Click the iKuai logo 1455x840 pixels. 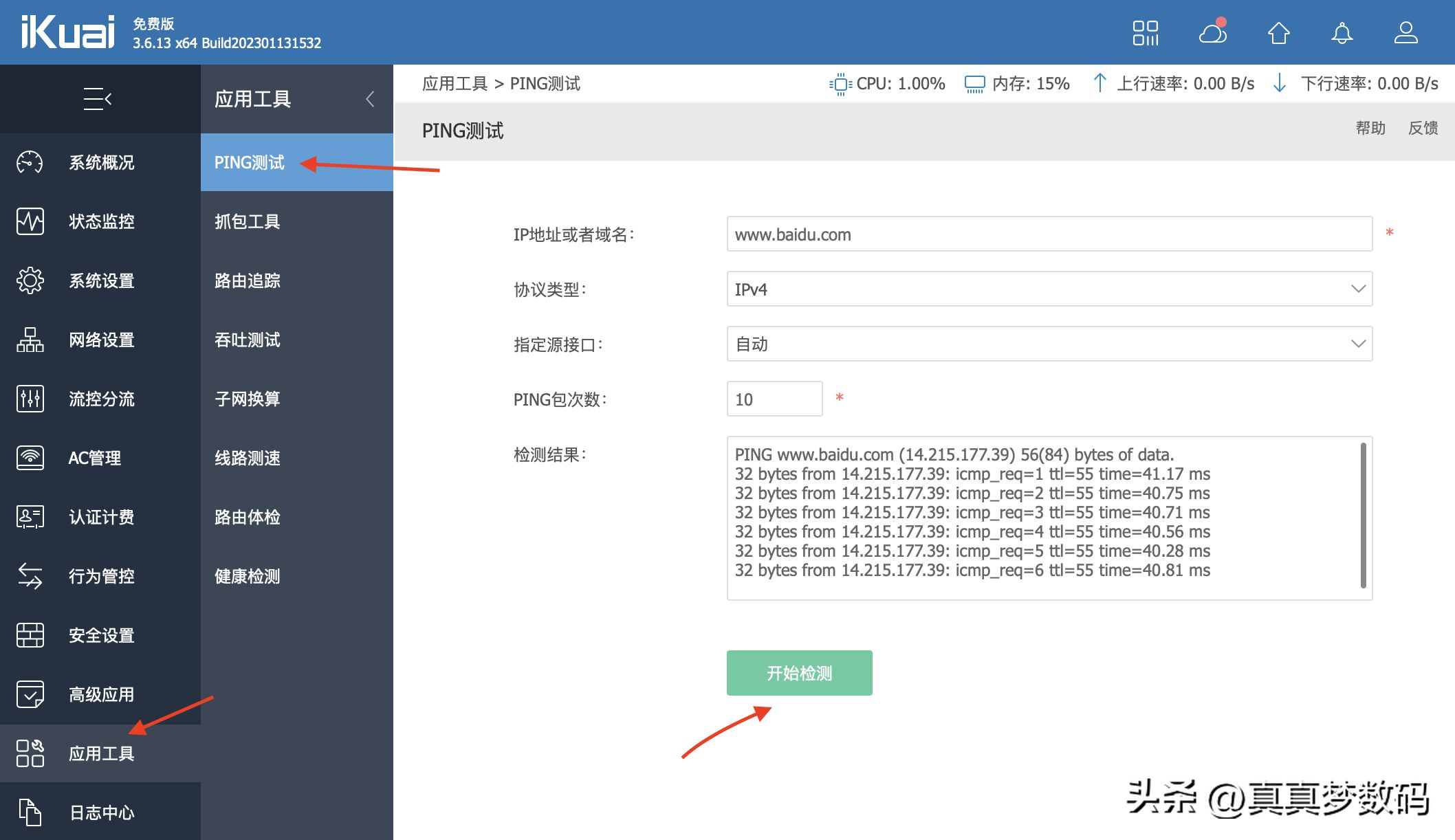pyautogui.click(x=67, y=32)
